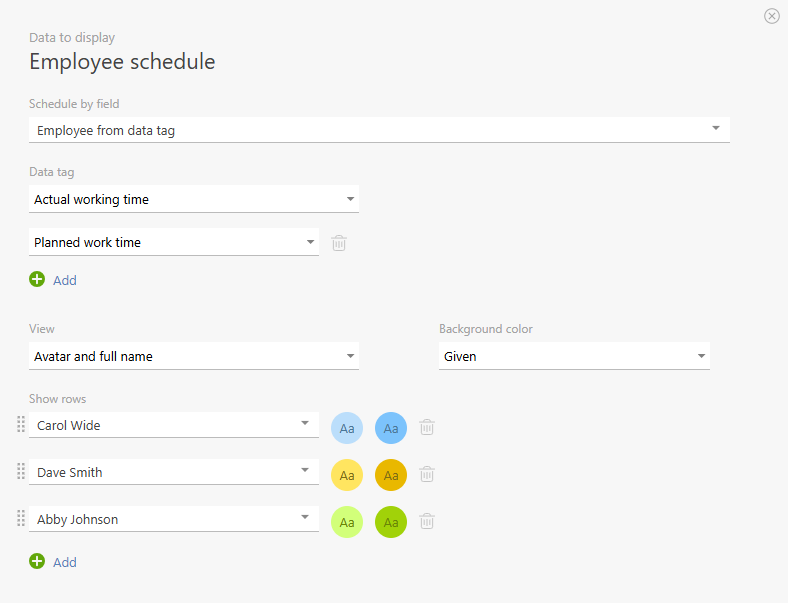Image resolution: width=788 pixels, height=603 pixels.
Task: Open the Schedule by field dropdown
Action: click(379, 130)
